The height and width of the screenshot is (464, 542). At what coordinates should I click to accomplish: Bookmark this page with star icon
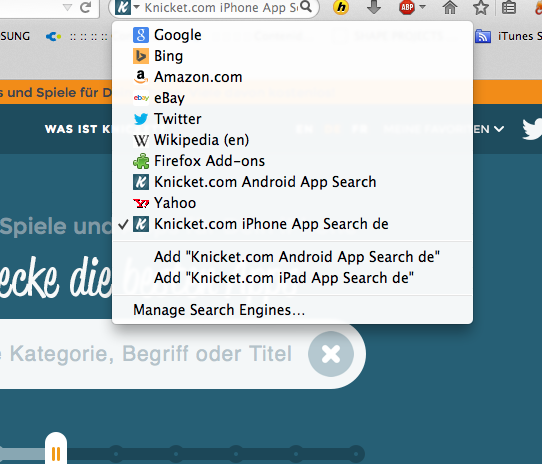pyautogui.click(x=481, y=7)
